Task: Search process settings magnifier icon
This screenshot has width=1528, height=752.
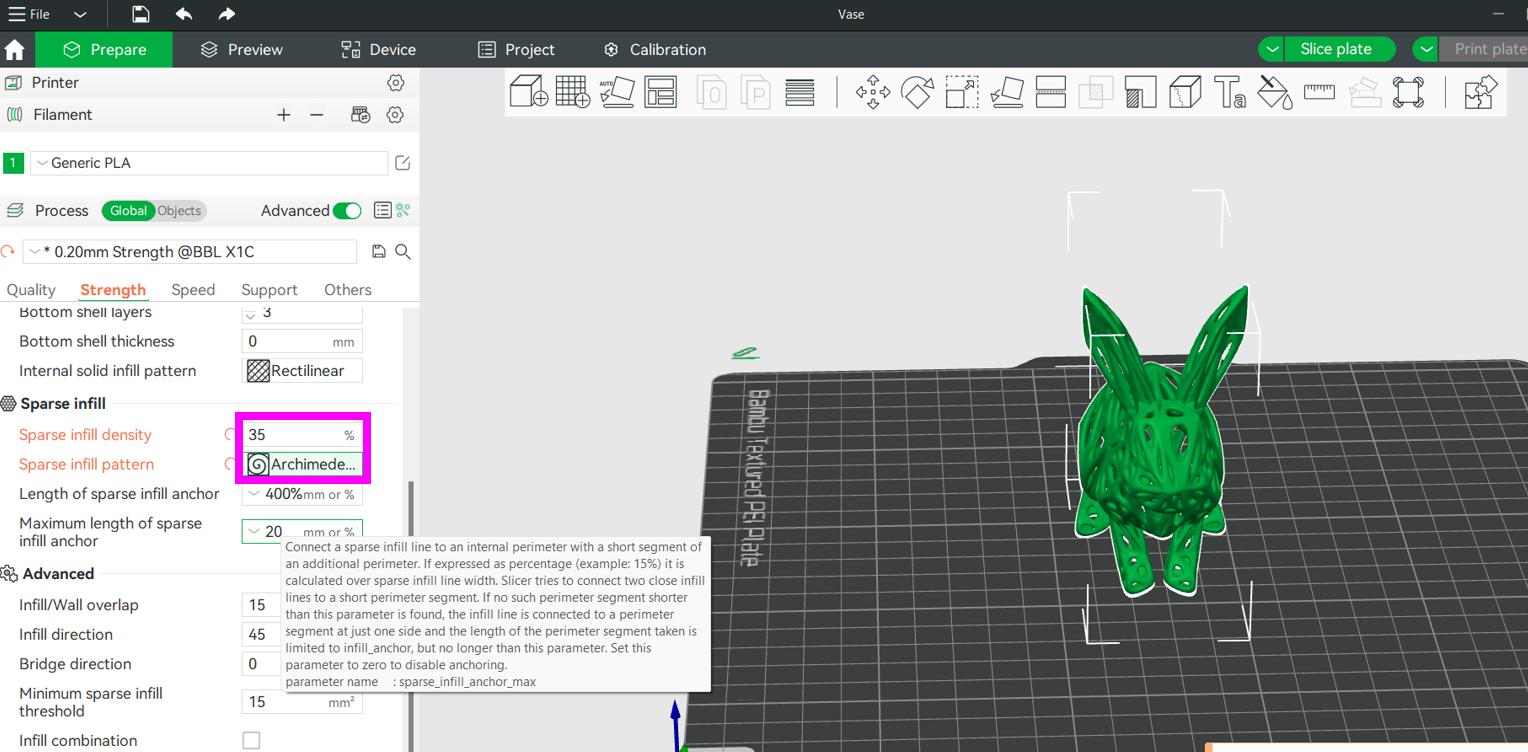Action: pyautogui.click(x=403, y=251)
